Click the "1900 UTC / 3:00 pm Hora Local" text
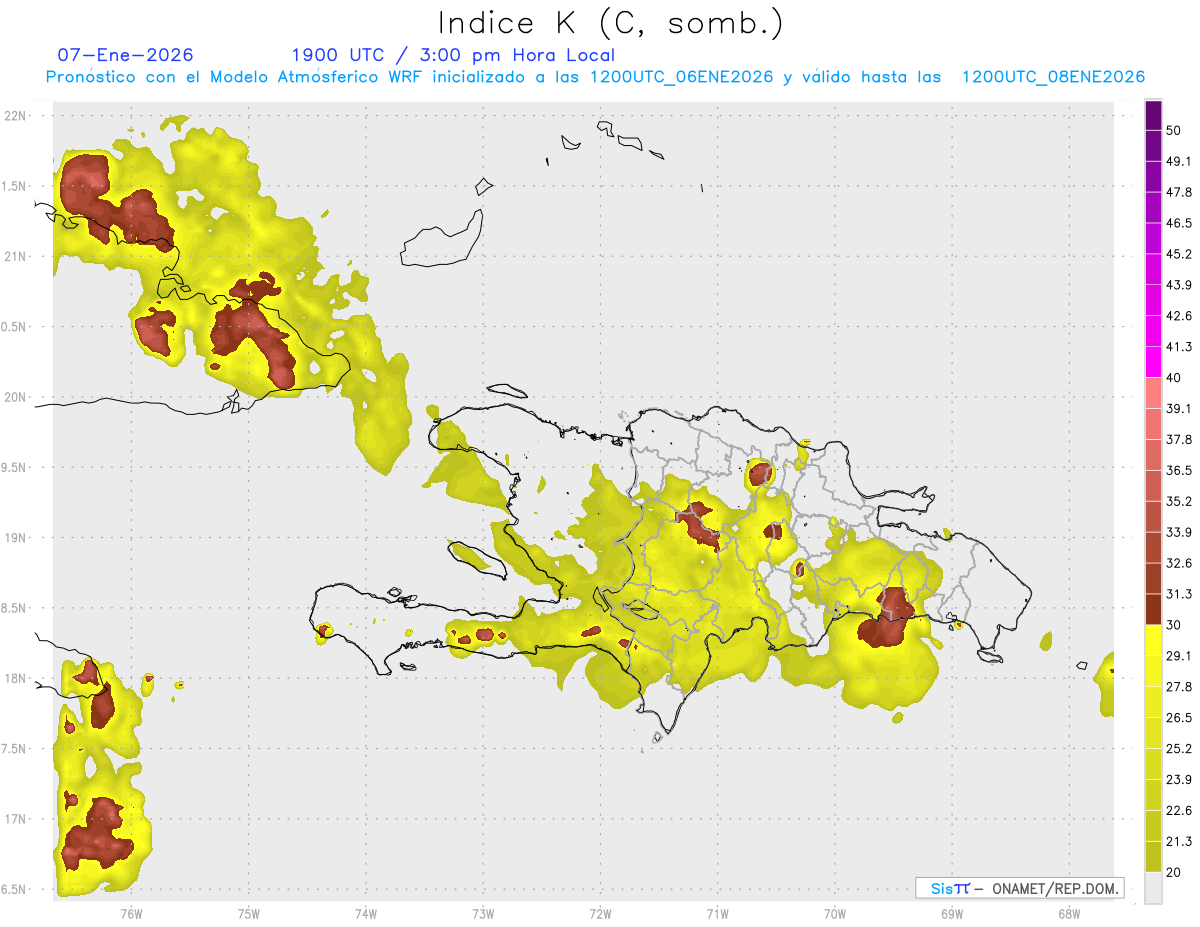The width and height of the screenshot is (1200, 927). click(453, 55)
